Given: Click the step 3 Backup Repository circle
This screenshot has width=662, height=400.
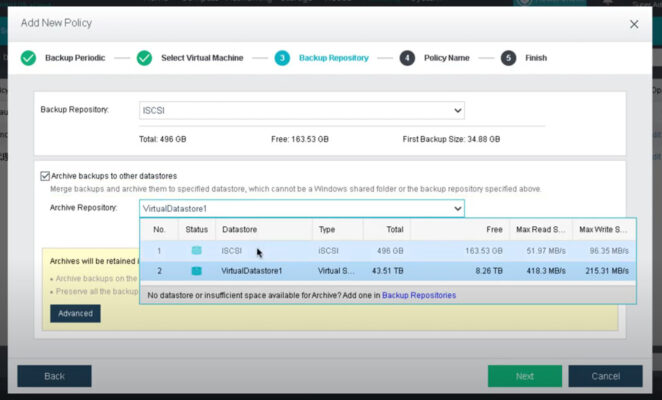Looking at the screenshot, I should (282, 58).
